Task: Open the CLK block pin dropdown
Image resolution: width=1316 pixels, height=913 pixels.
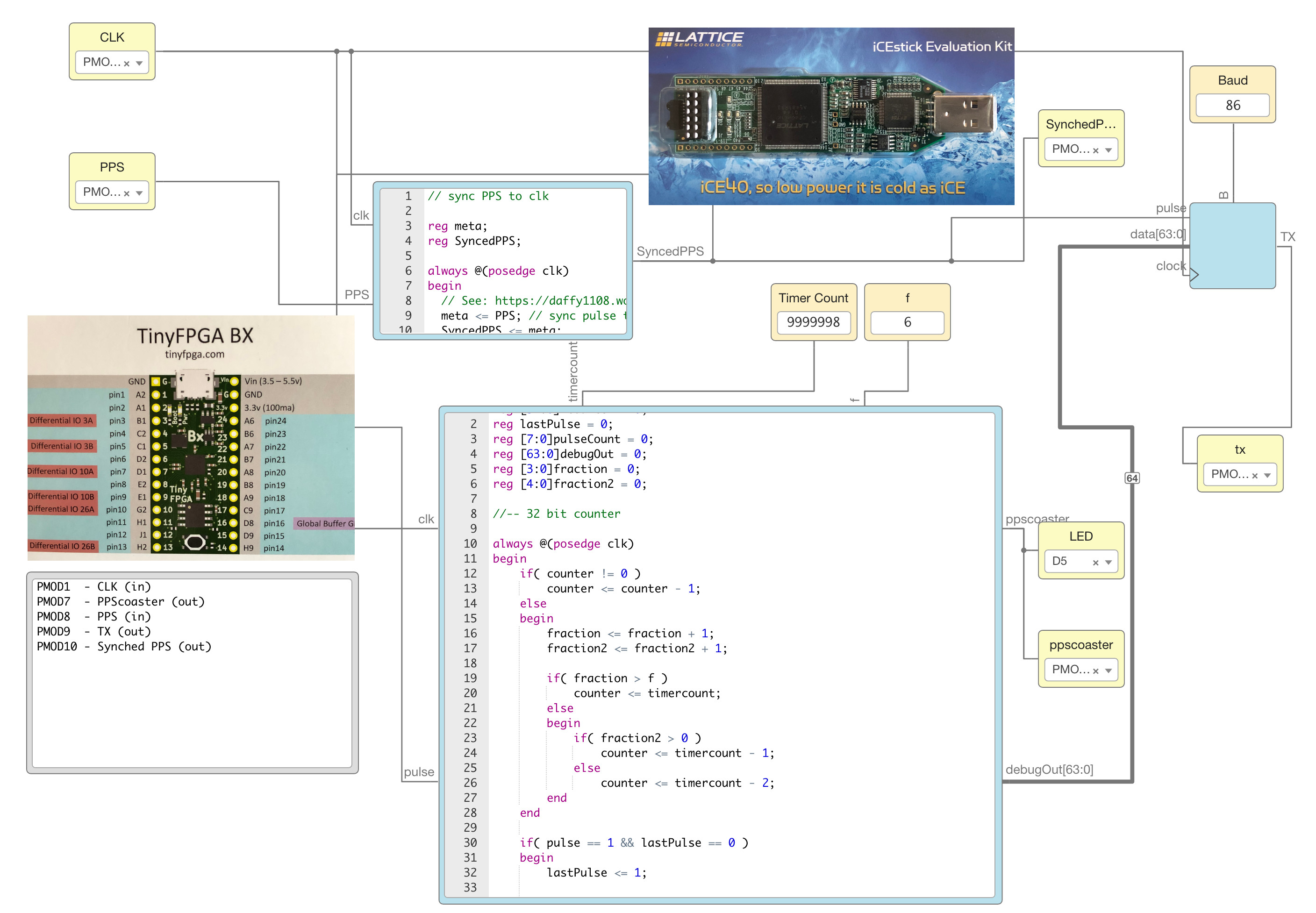Action: (139, 64)
